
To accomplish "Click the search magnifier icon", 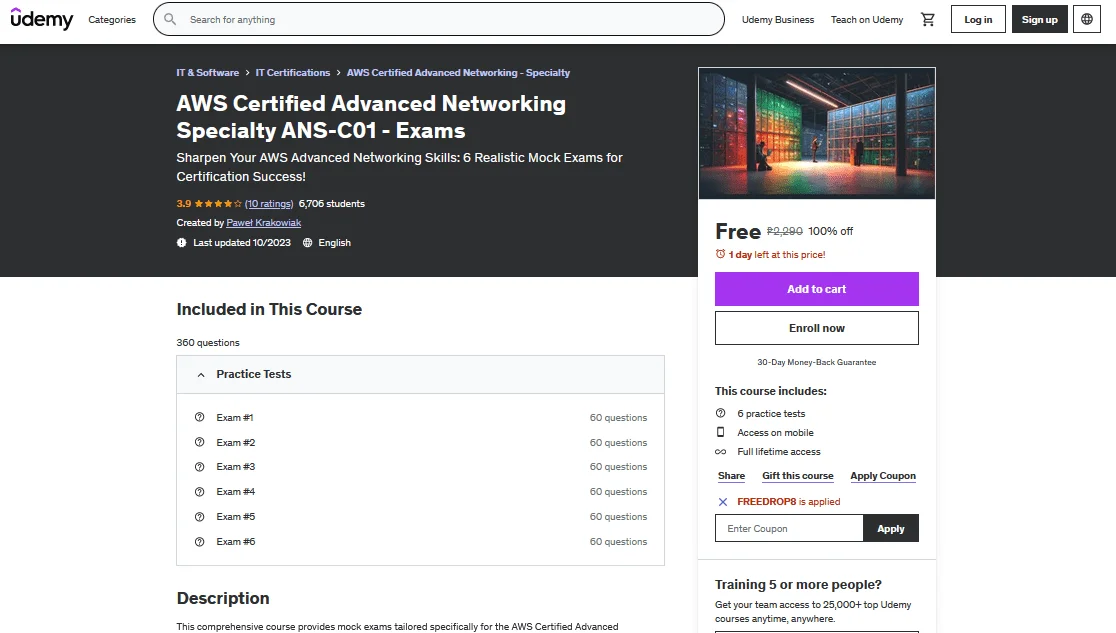I will coord(170,19).
